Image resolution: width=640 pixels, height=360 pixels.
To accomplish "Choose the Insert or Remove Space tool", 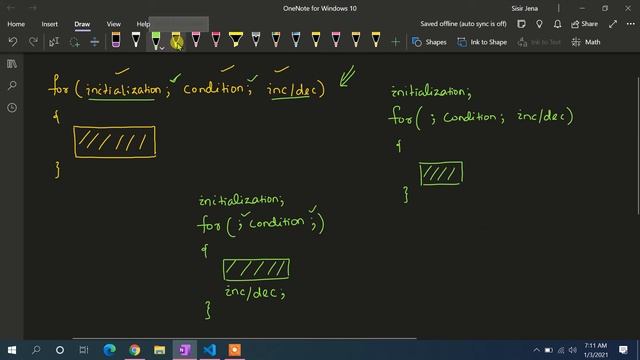I will [94, 42].
